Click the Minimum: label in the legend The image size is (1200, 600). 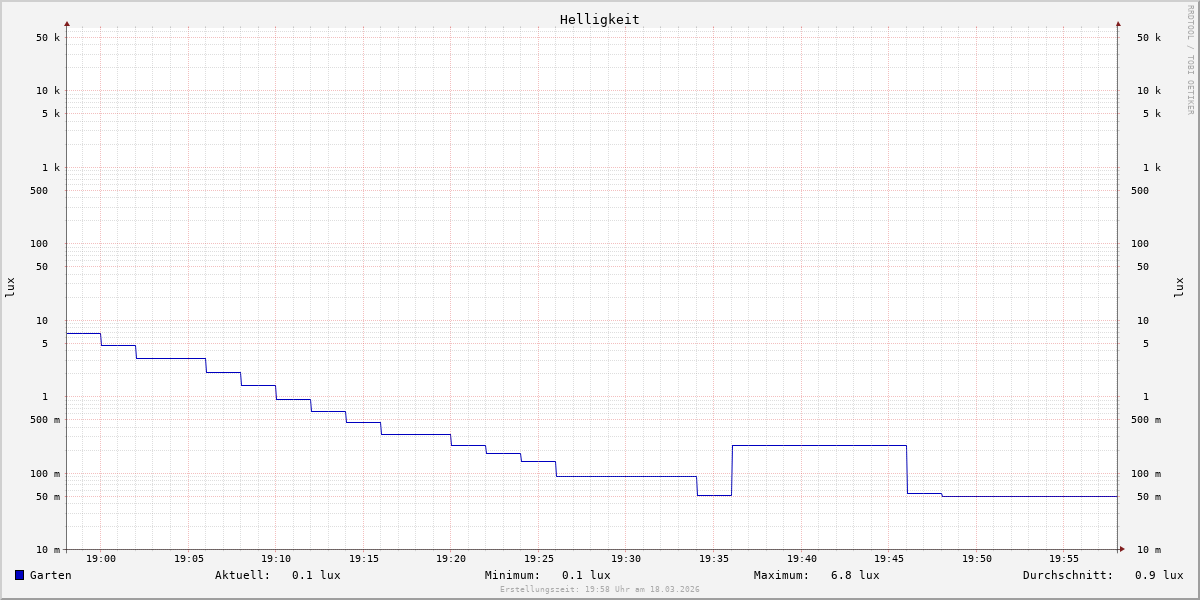click(x=513, y=575)
